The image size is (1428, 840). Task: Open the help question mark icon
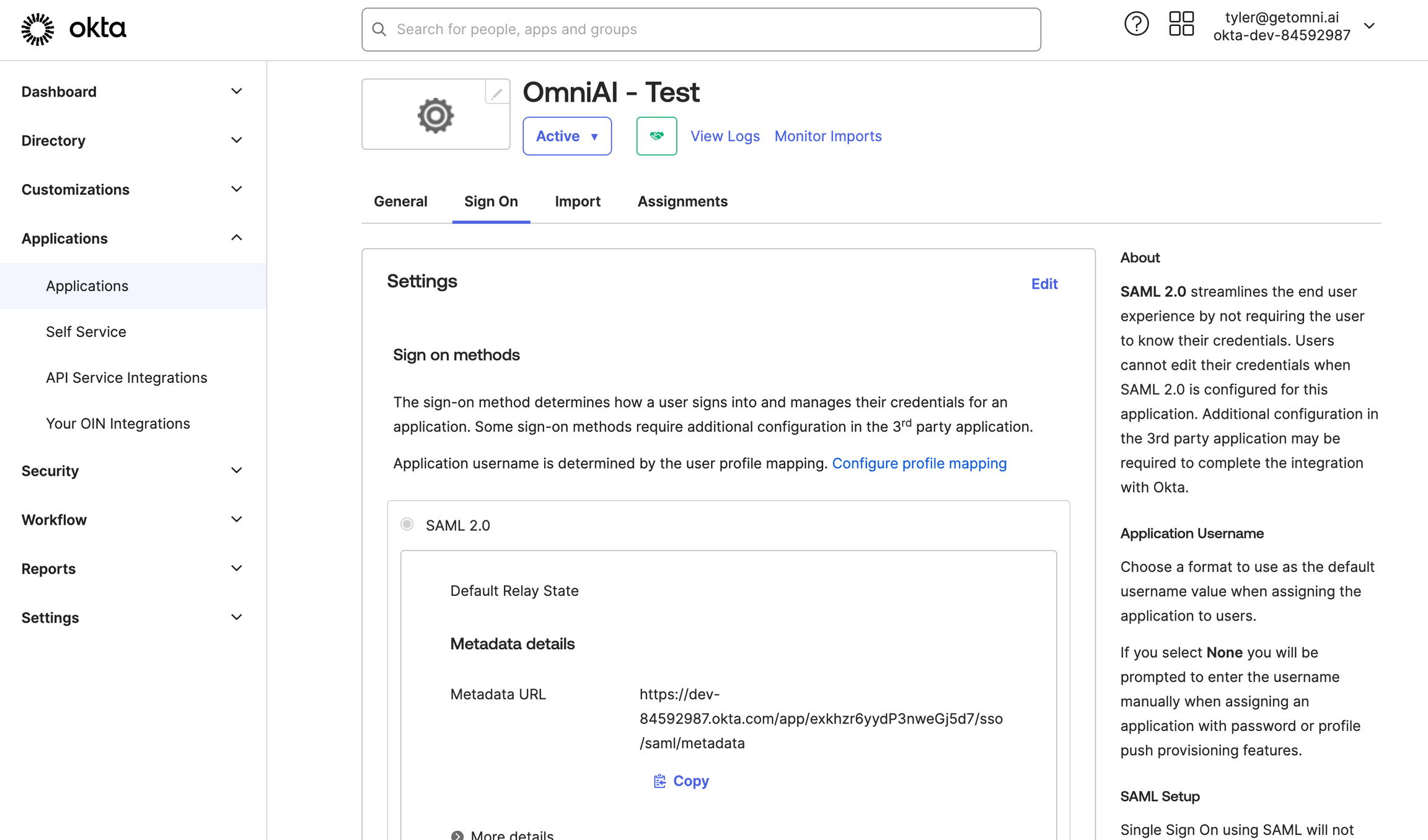coord(1136,24)
